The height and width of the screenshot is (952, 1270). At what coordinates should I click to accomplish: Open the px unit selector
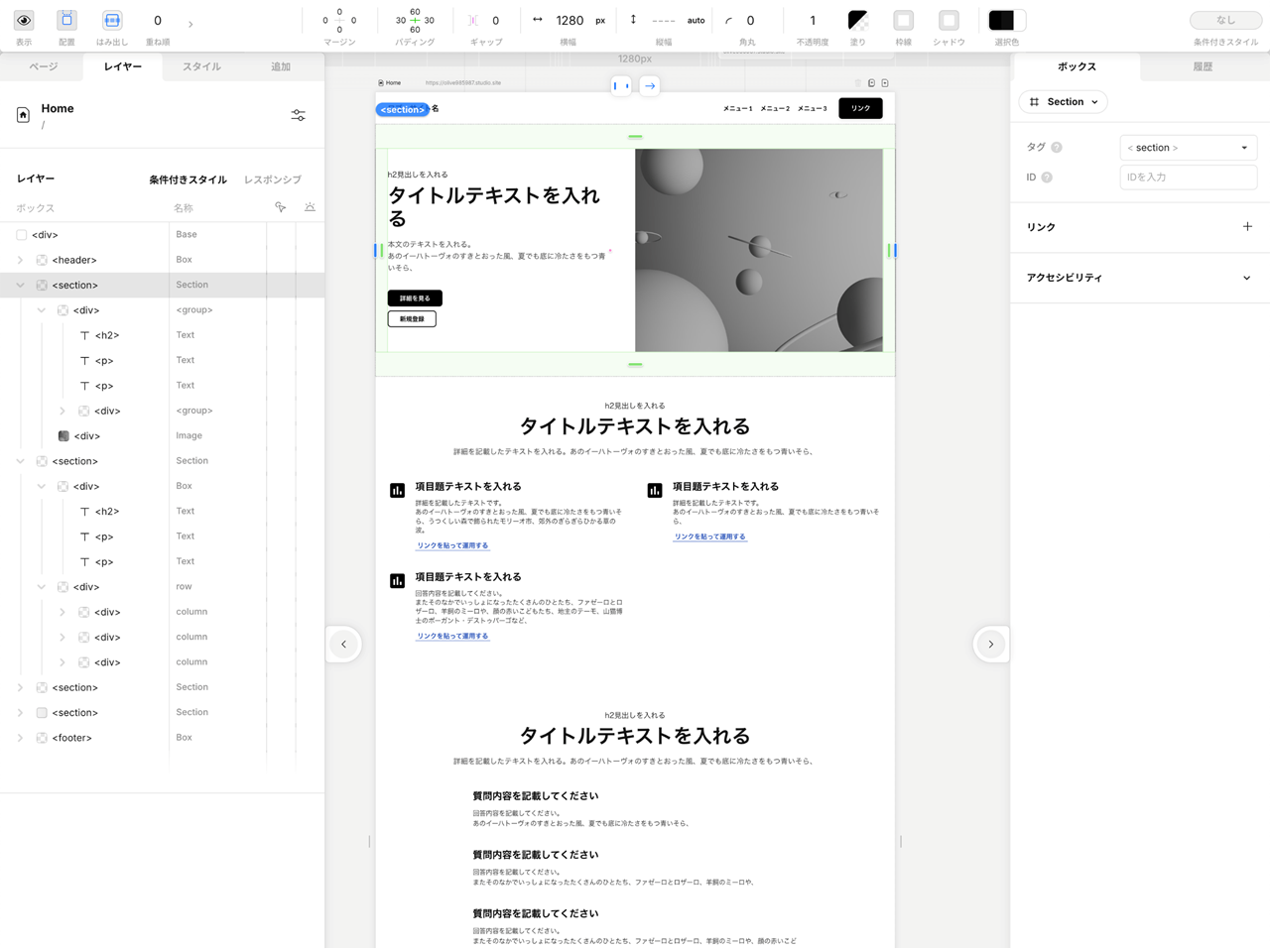point(600,20)
